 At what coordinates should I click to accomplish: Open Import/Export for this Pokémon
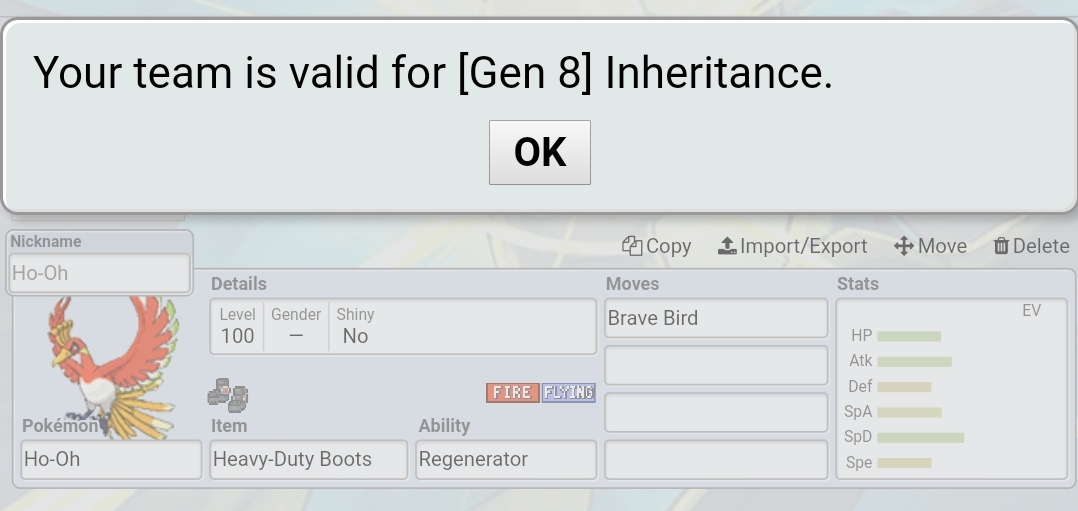[792, 246]
